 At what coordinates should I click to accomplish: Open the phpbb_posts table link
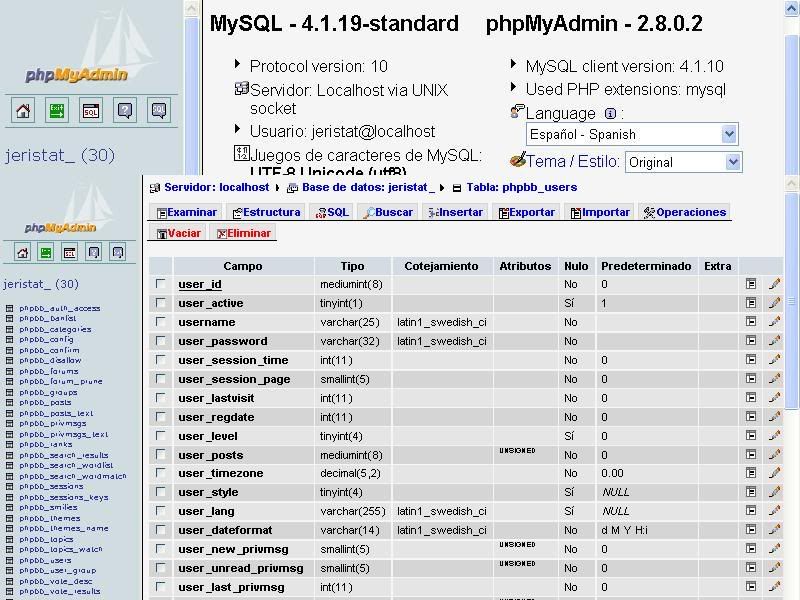click(x=45, y=403)
